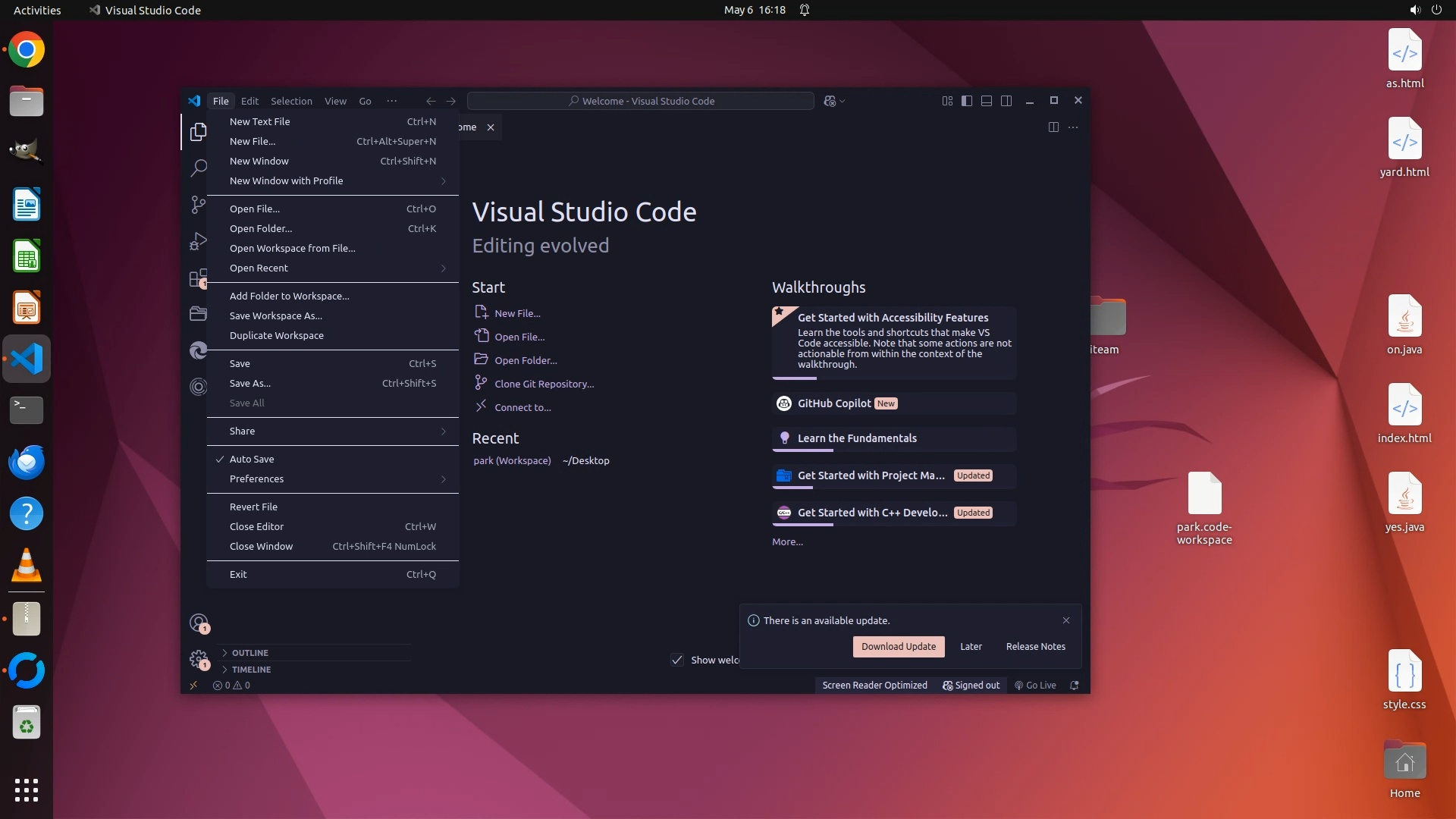Open the Run and Debug icon
This screenshot has height=819, width=1456.
pyautogui.click(x=198, y=241)
